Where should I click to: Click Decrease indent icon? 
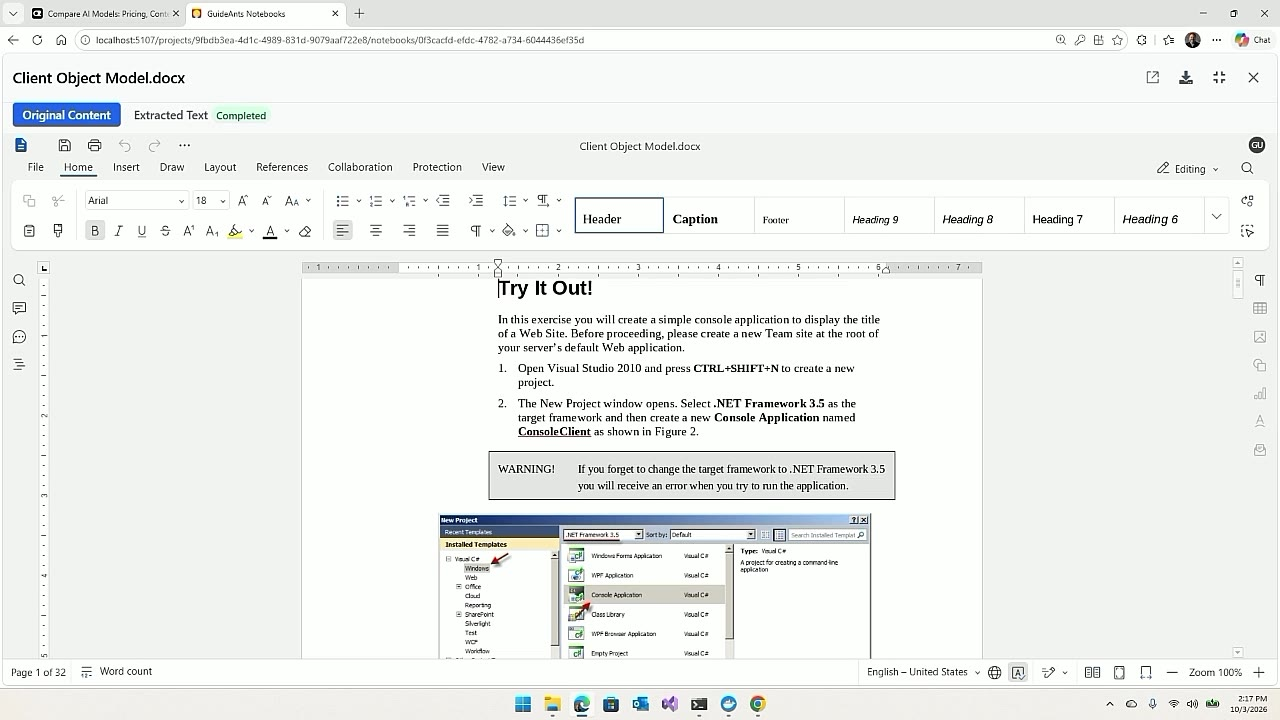[x=443, y=201]
